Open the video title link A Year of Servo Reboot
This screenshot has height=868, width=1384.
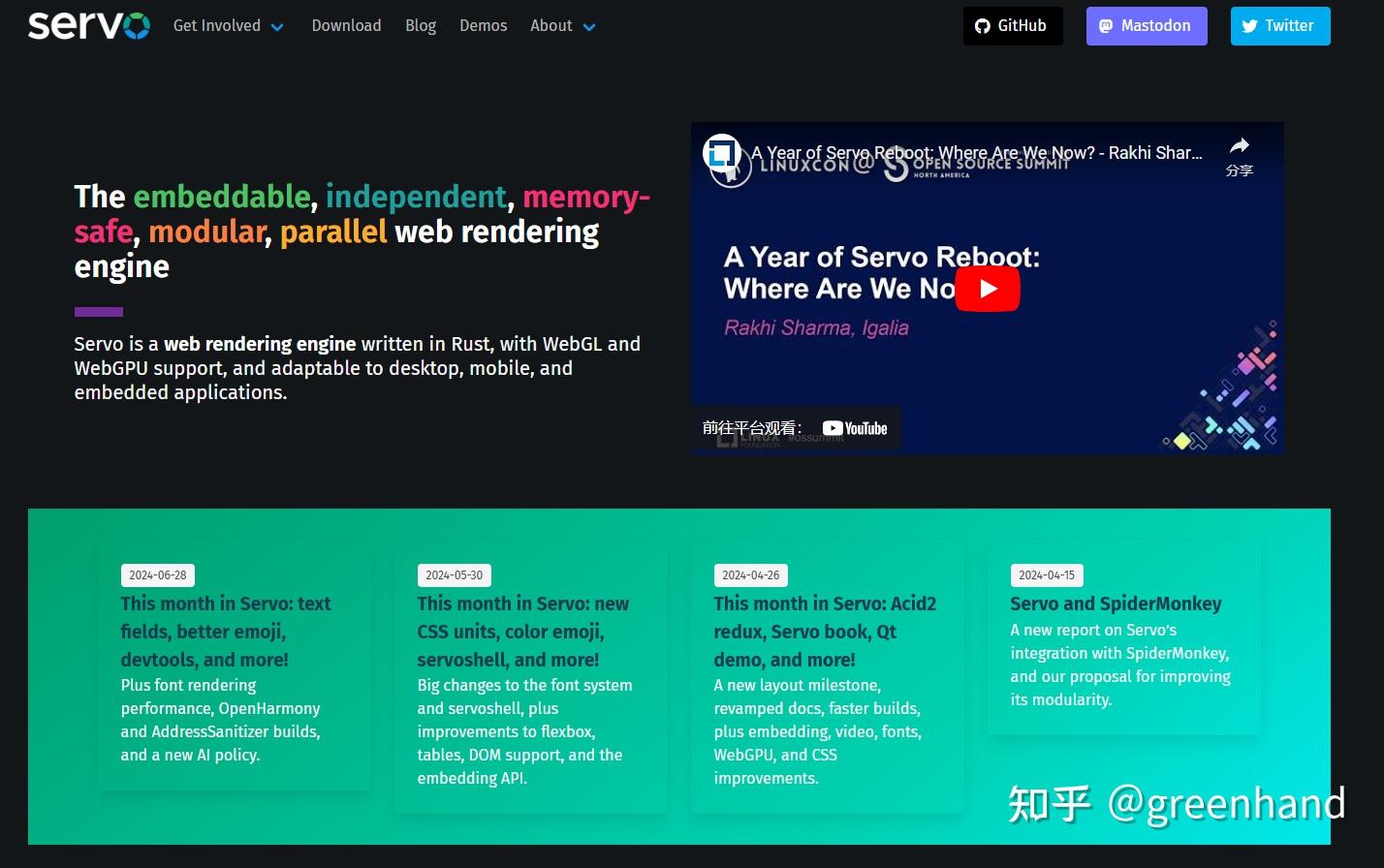click(976, 153)
